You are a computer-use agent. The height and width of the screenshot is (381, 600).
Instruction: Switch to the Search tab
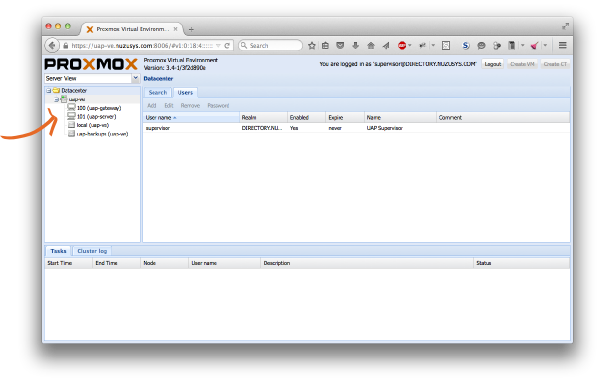click(x=158, y=93)
